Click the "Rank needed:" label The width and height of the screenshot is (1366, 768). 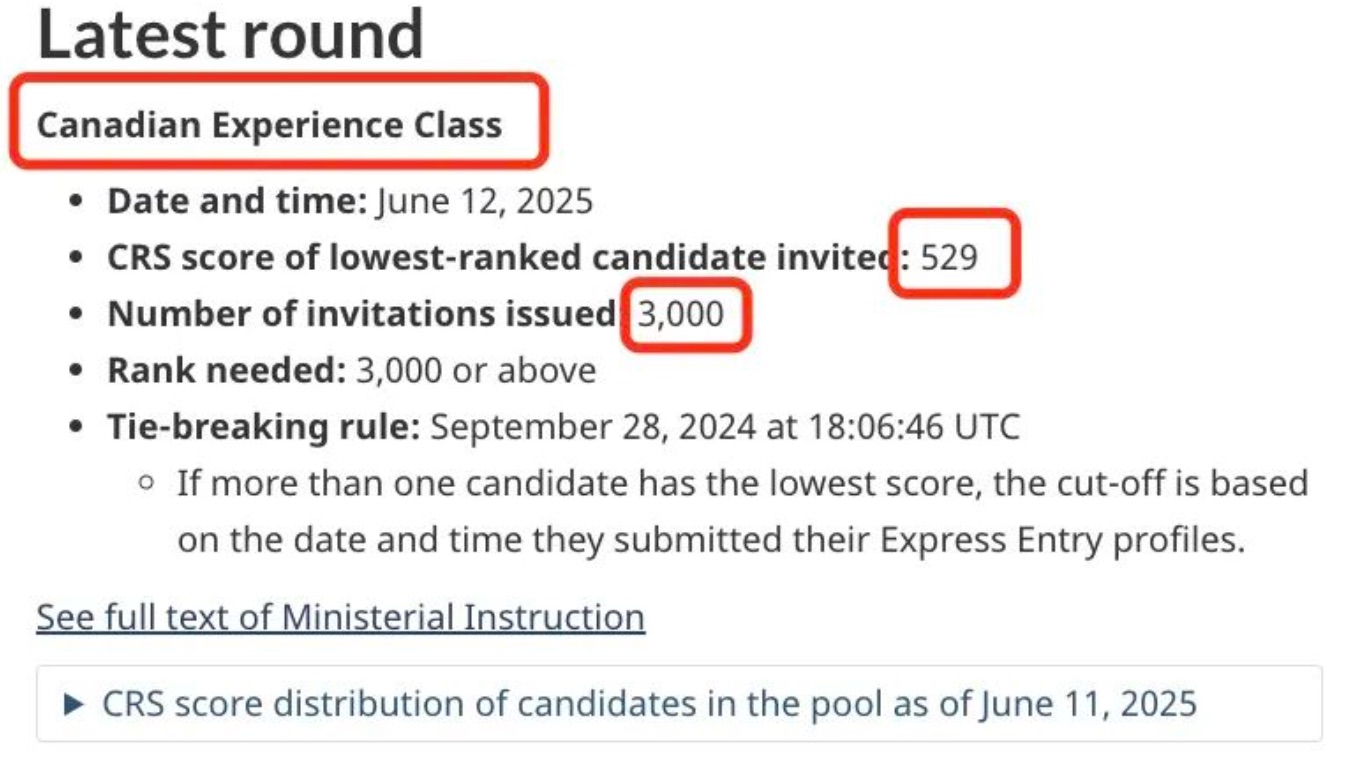click(x=226, y=371)
